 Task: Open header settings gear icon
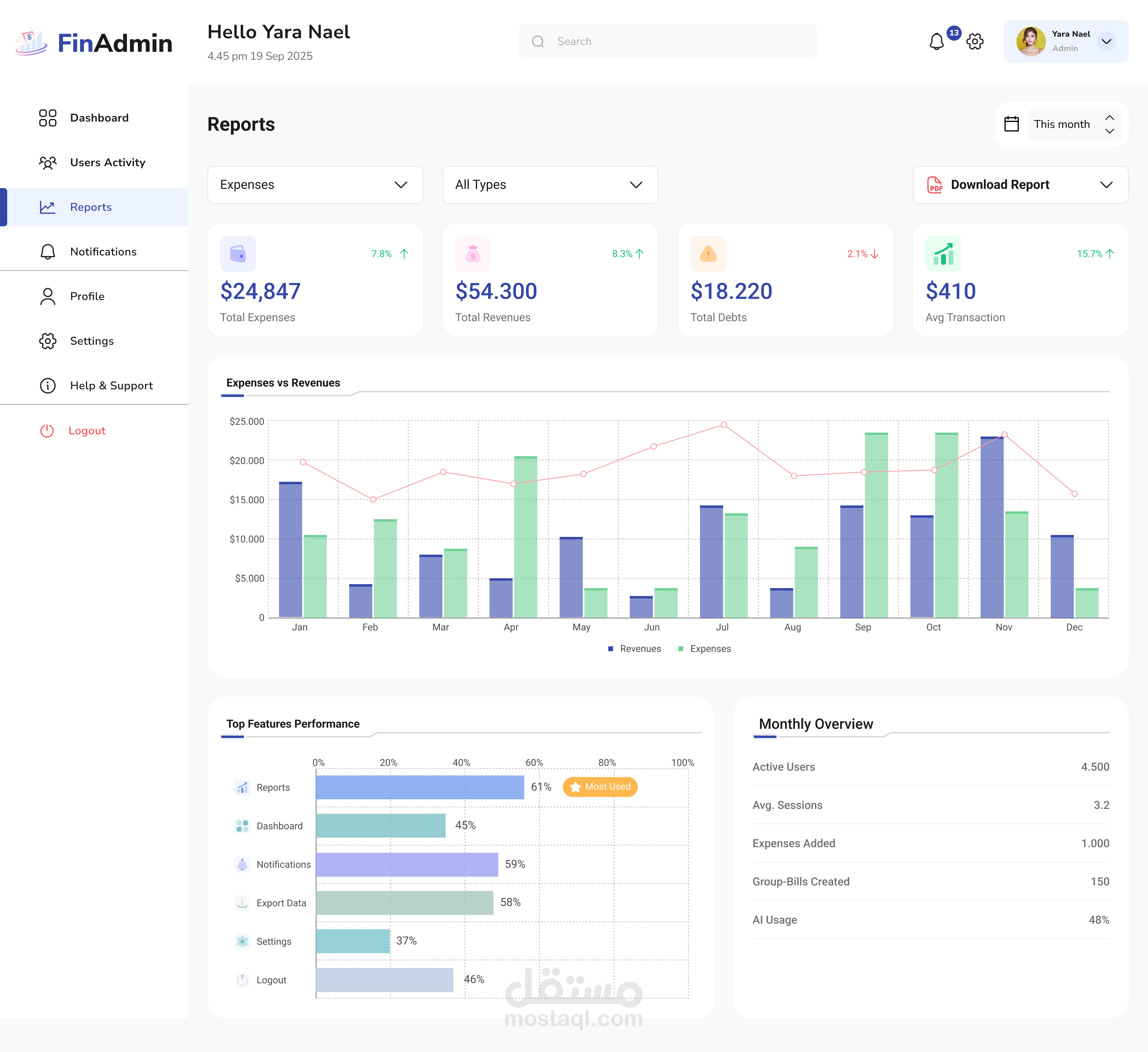coord(975,42)
